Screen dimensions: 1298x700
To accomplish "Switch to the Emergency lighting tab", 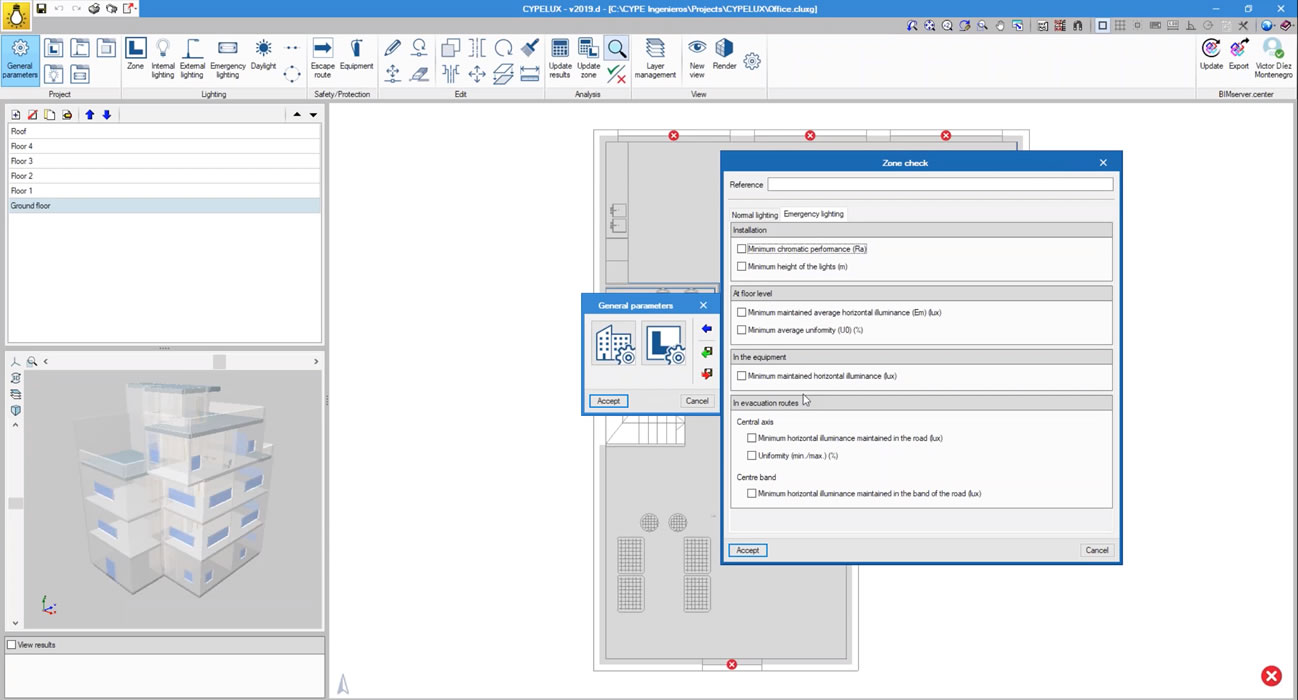I will [814, 214].
